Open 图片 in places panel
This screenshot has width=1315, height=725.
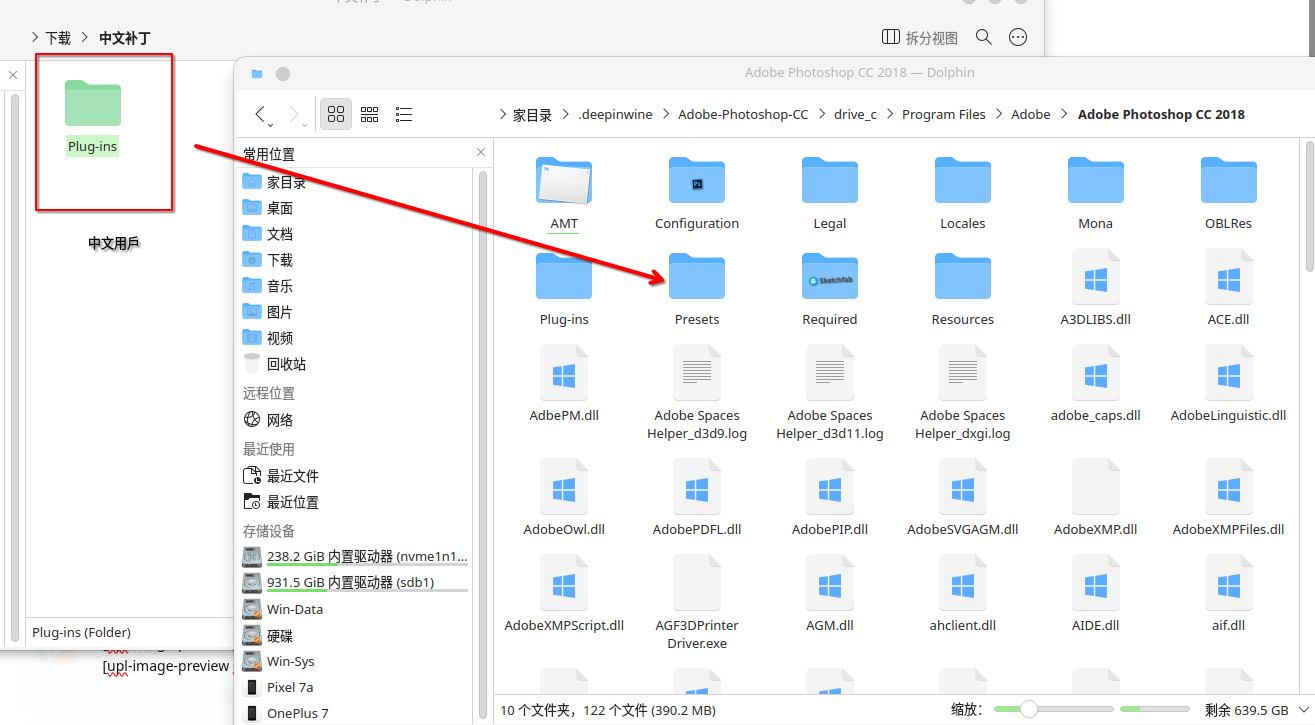point(358,312)
